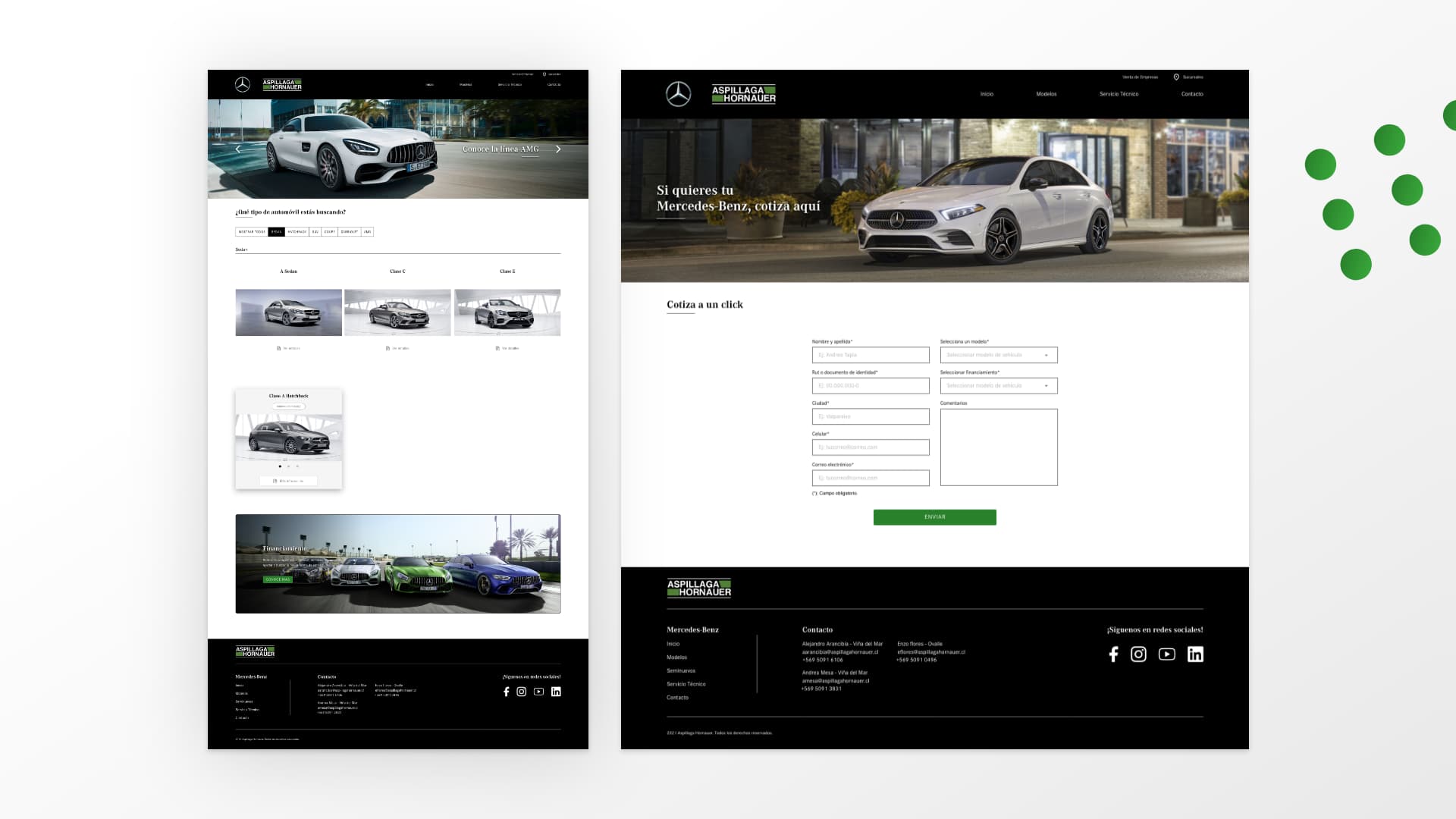
Task: Click green 'Conoce más' button on Financiamiento banner
Action: [278, 579]
